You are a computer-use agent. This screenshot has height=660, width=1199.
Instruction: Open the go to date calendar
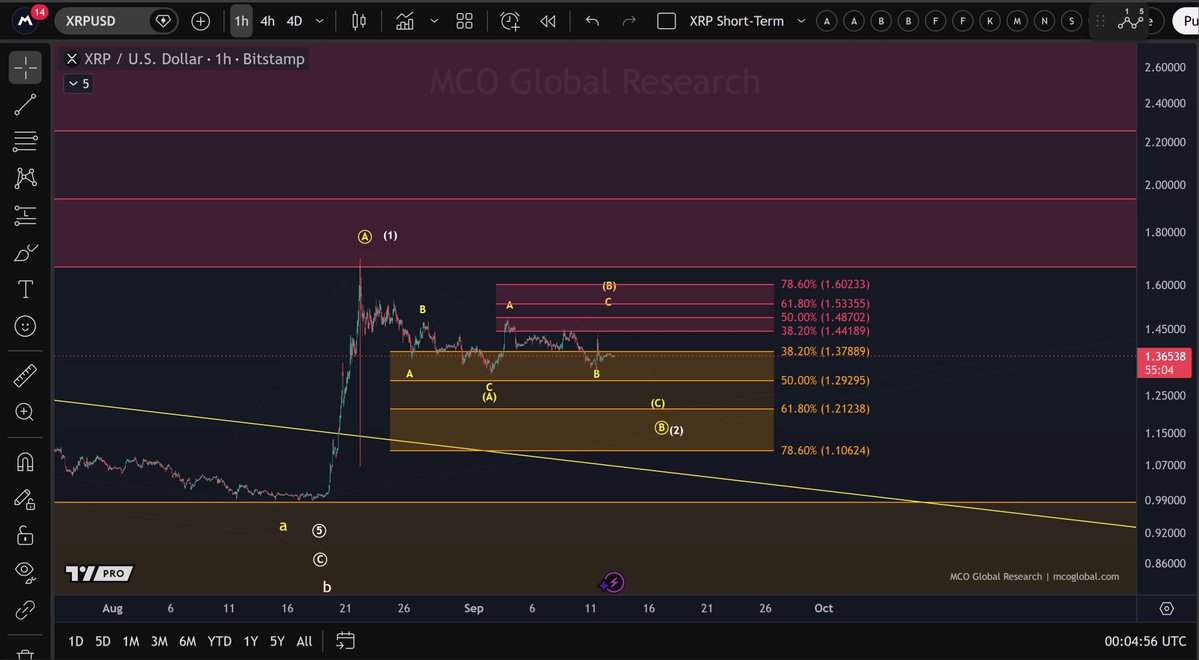pyautogui.click(x=346, y=641)
